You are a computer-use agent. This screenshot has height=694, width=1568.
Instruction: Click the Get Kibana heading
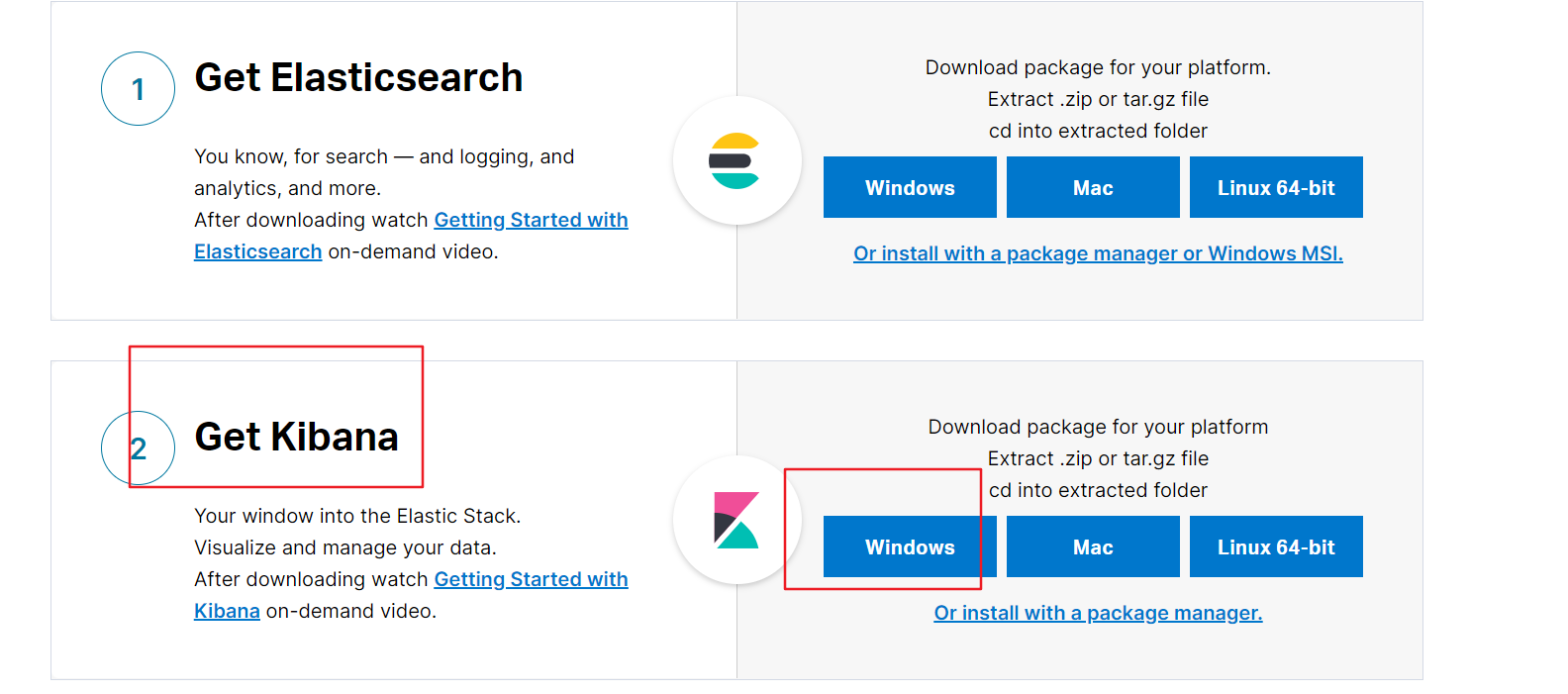pos(297,438)
